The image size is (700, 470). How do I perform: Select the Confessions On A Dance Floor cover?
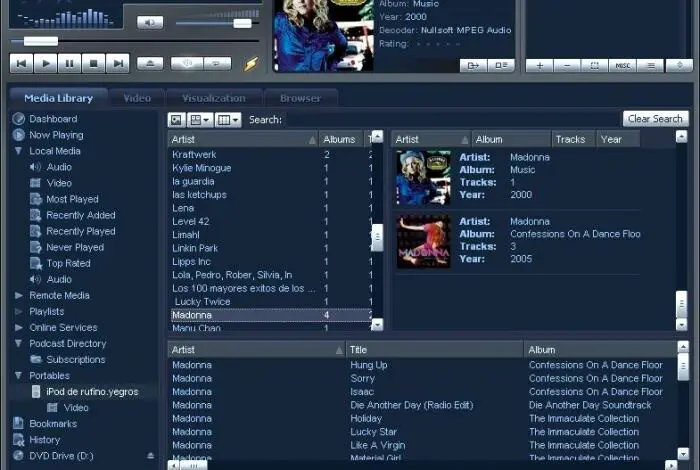(x=423, y=241)
